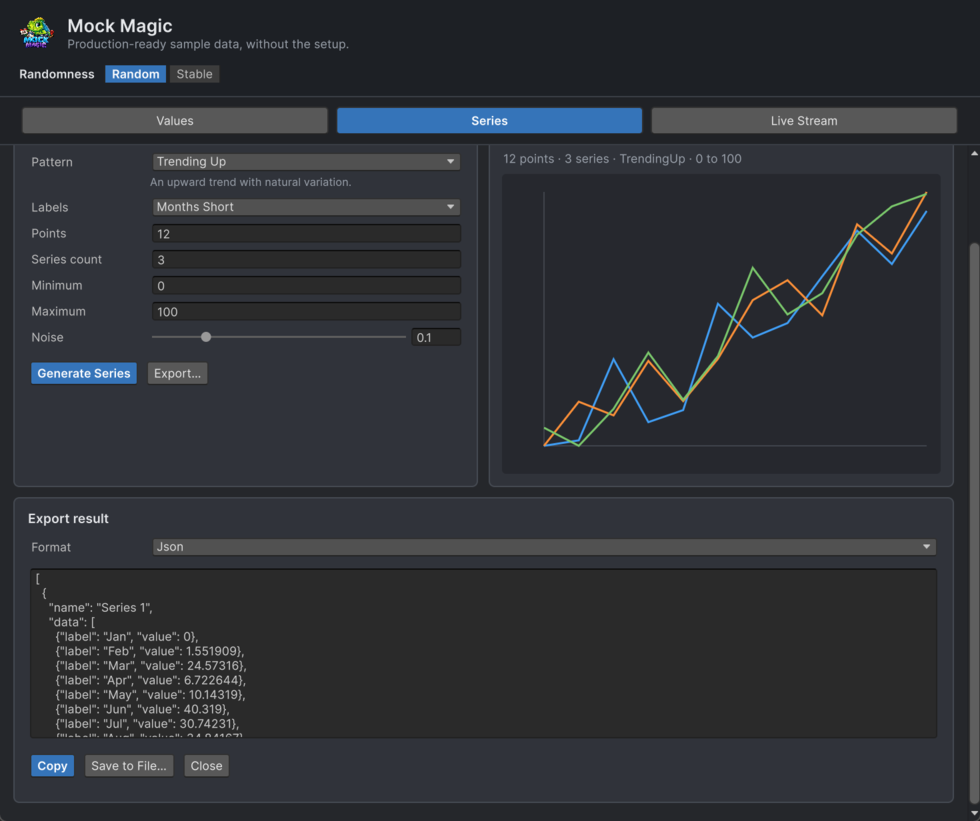Click the Mock Magic dragon logo icon

(37, 32)
